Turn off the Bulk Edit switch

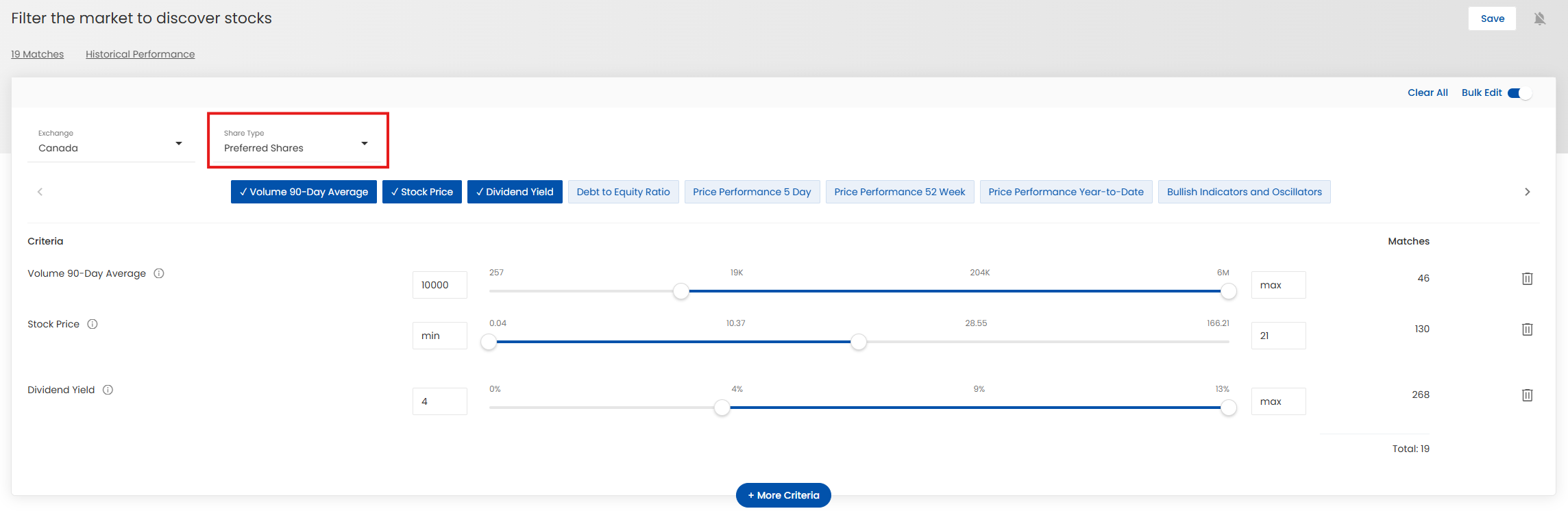point(1519,93)
